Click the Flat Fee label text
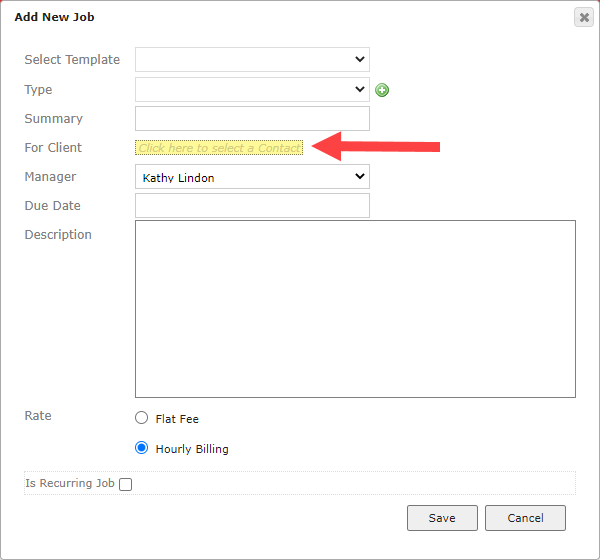 point(177,419)
